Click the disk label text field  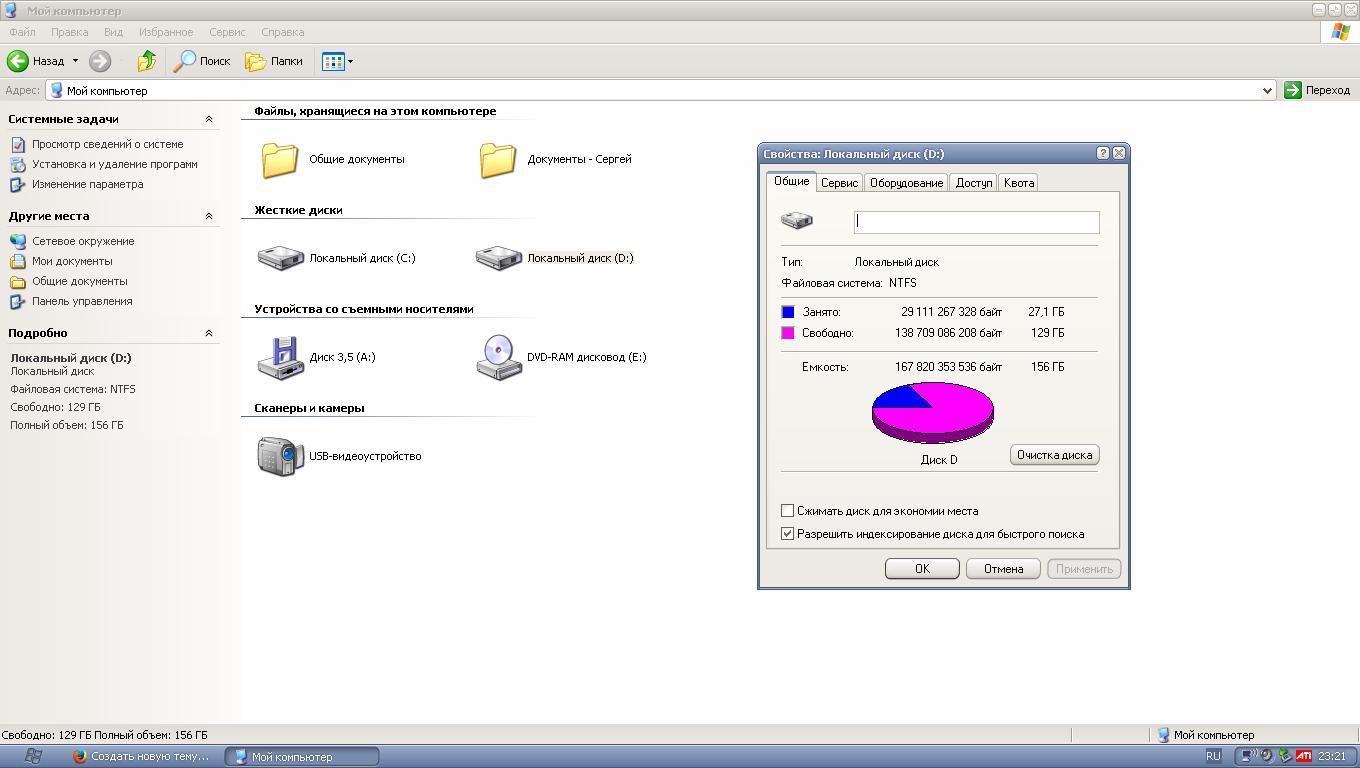[976, 222]
